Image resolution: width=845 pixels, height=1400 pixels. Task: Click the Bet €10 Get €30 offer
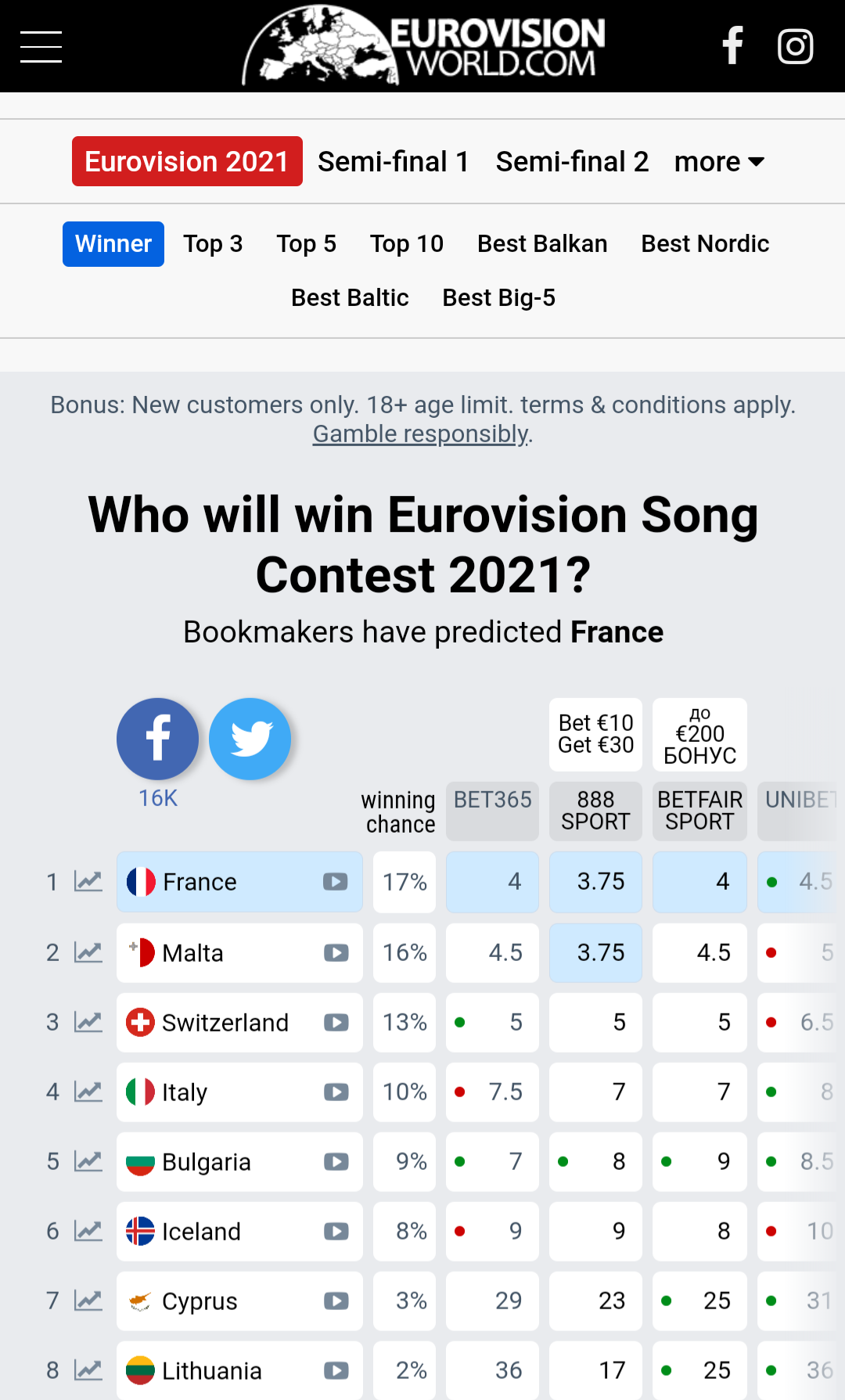(x=595, y=734)
